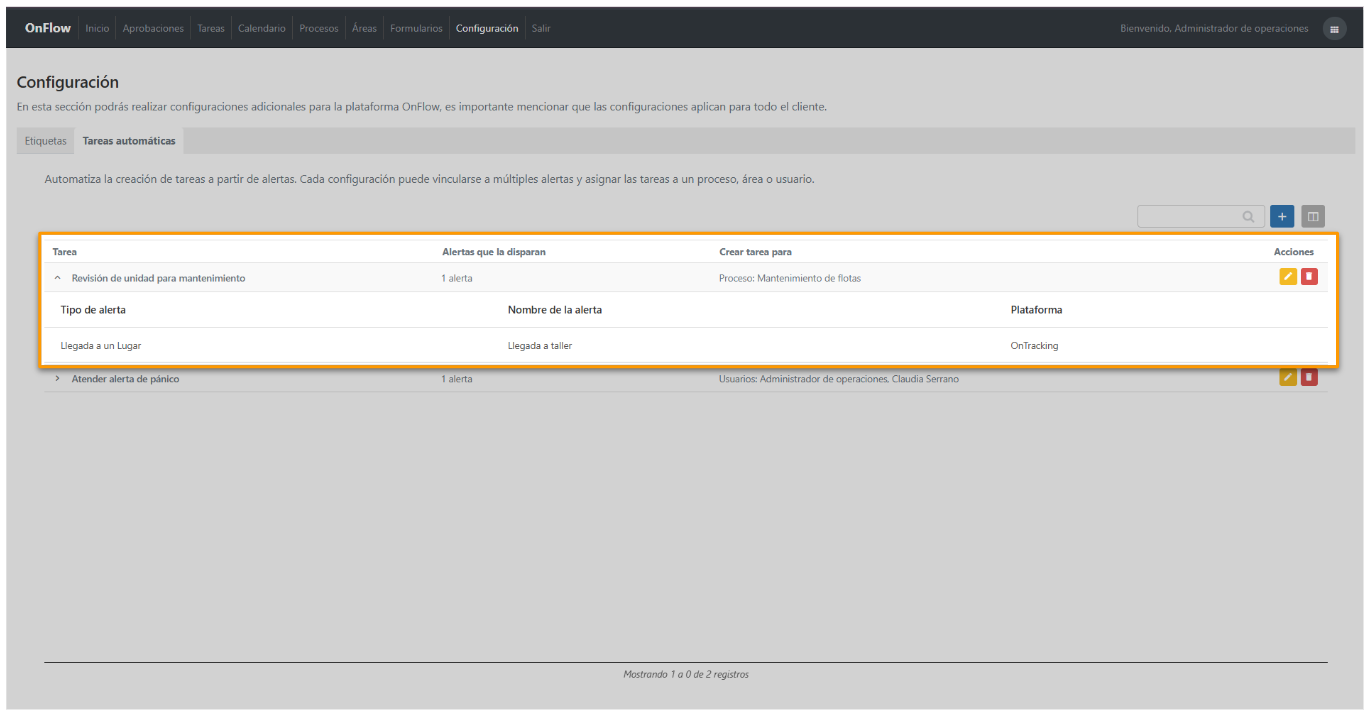
Task: Select Configuración in the navbar
Action: [487, 28]
